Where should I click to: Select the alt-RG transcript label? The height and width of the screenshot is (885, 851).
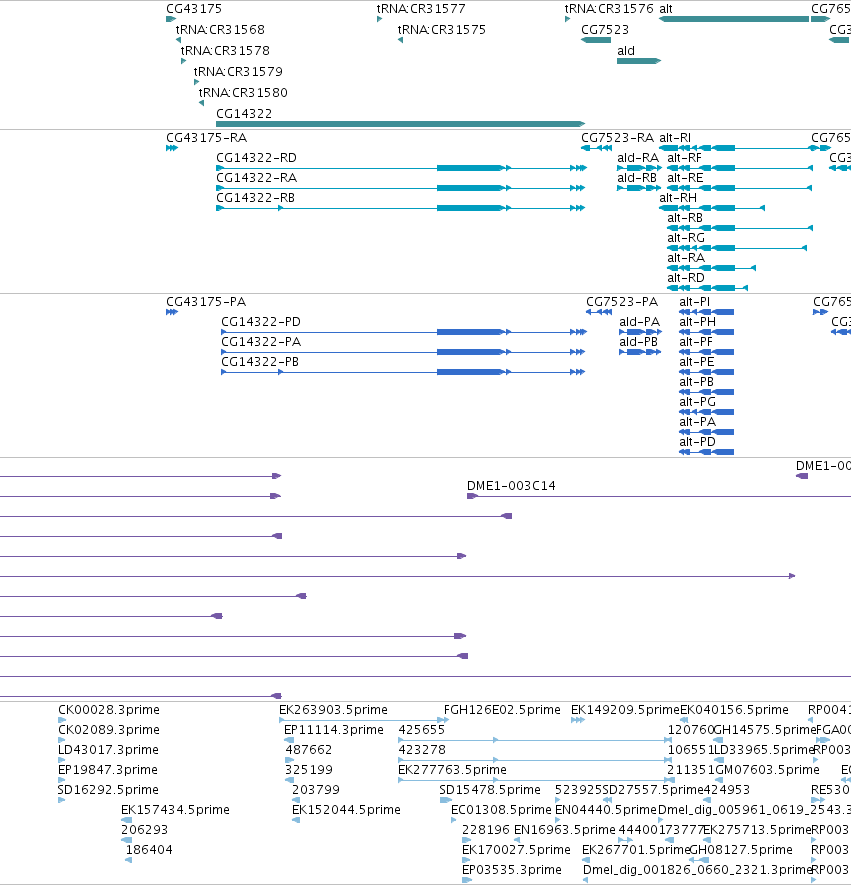tap(686, 238)
